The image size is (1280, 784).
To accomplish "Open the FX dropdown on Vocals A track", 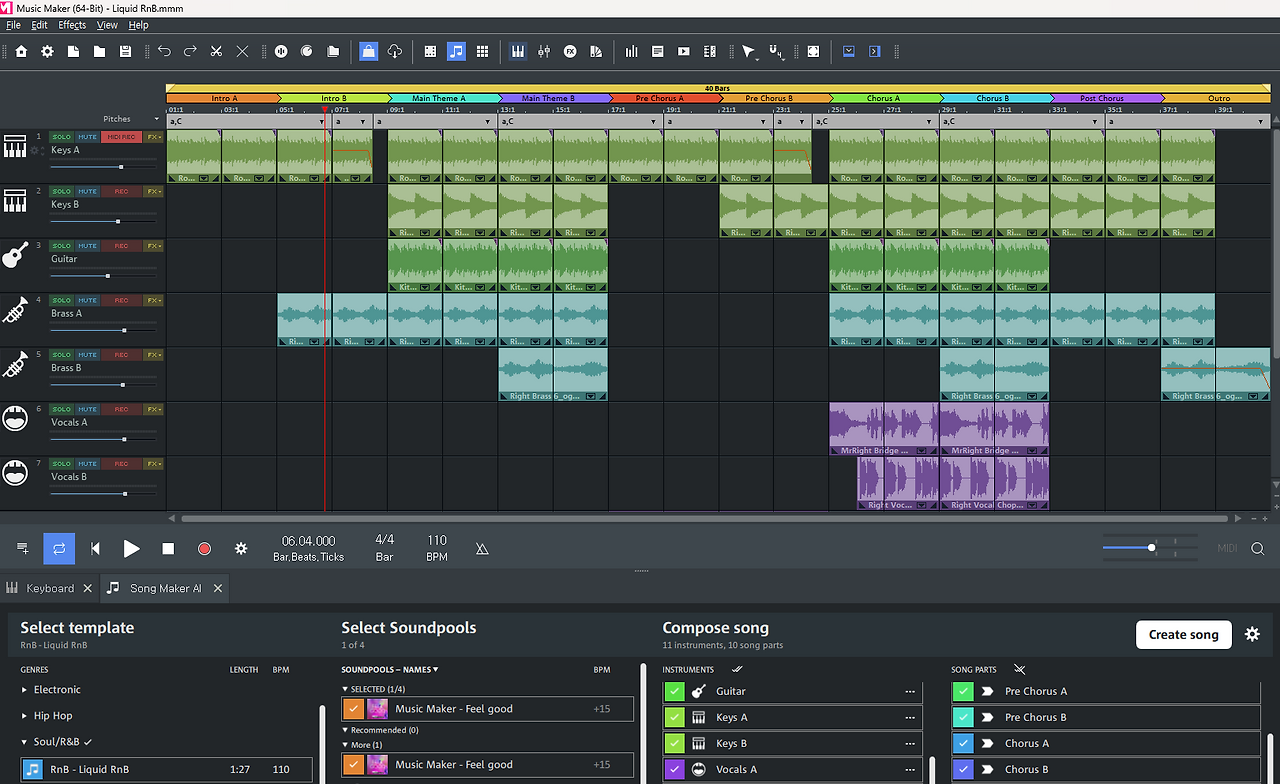I will click(x=153, y=409).
